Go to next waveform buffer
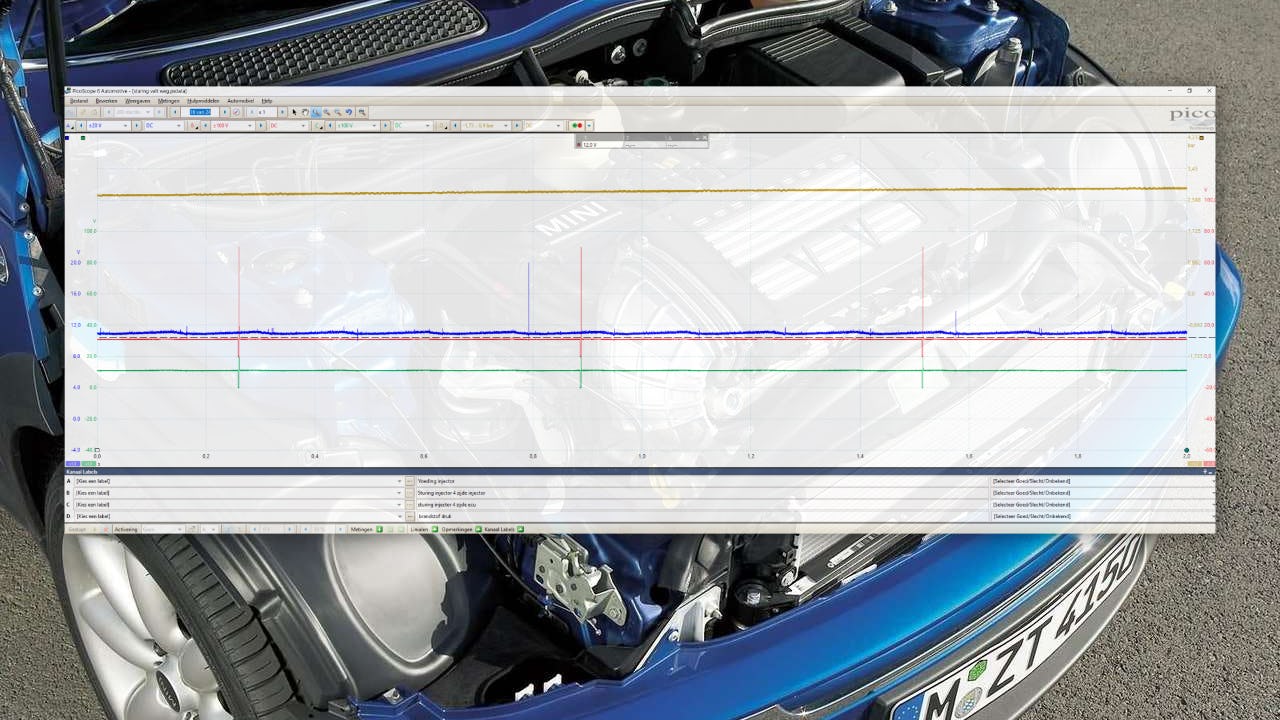Viewport: 1280px width, 720px height. point(225,112)
